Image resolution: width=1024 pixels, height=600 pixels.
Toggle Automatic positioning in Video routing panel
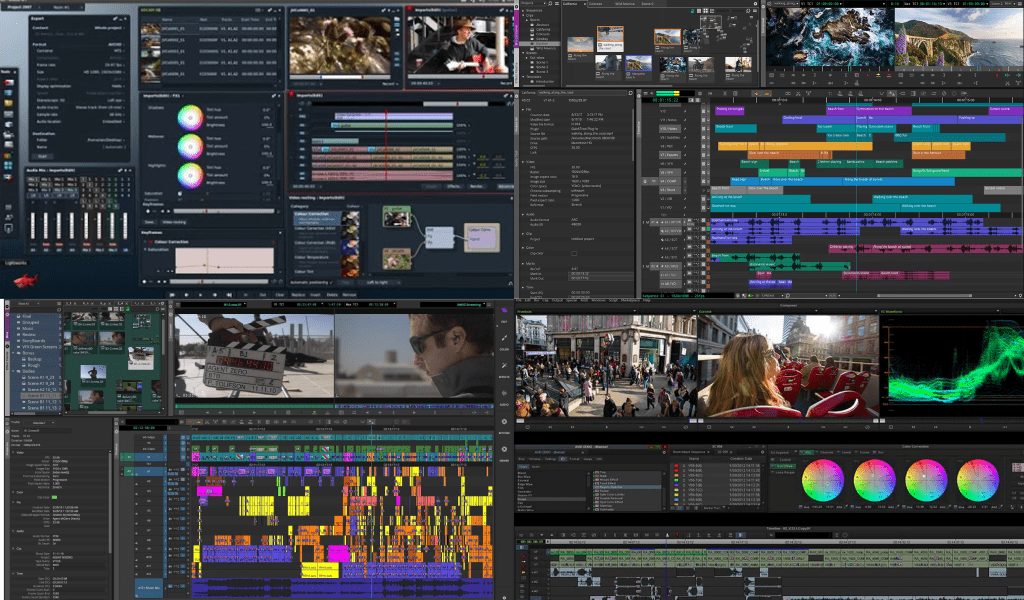[x=330, y=283]
